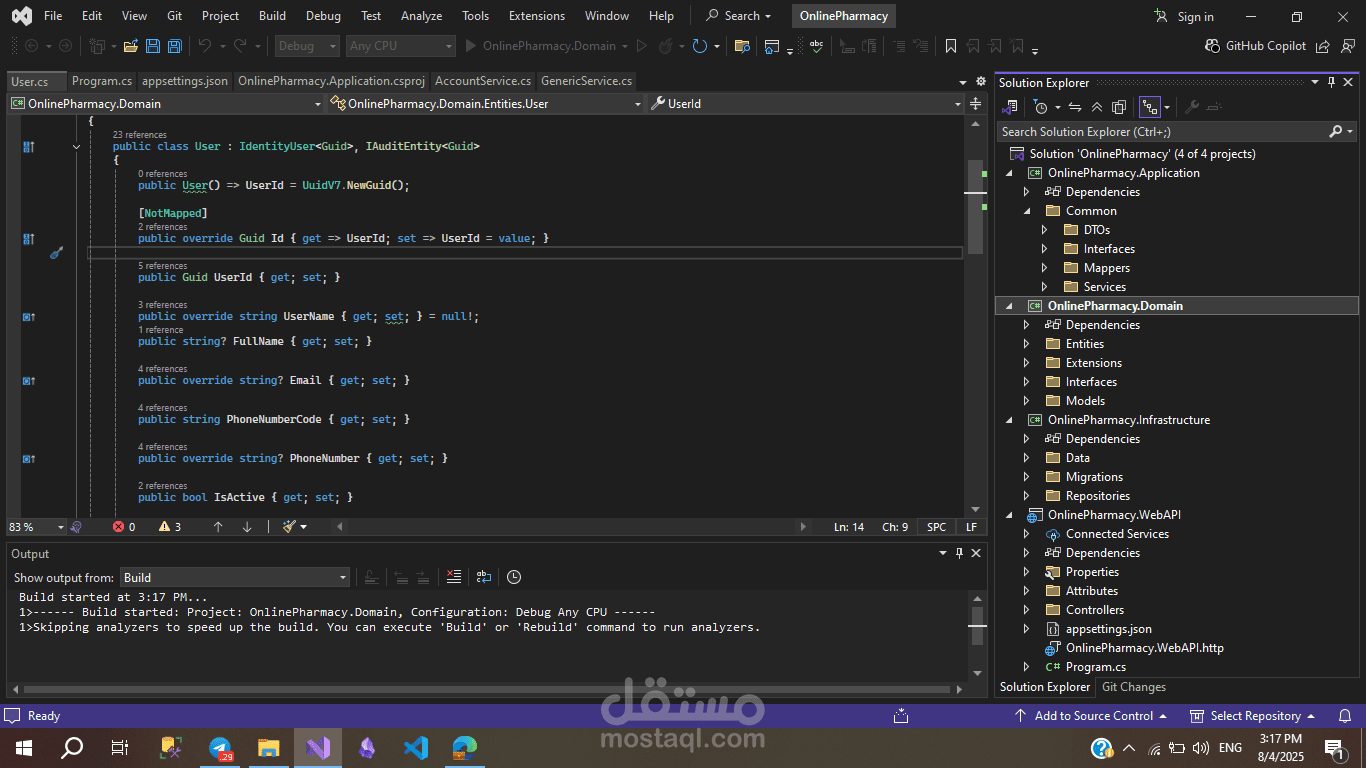Open the Build menu
This screenshot has width=1366, height=768.
(x=272, y=16)
